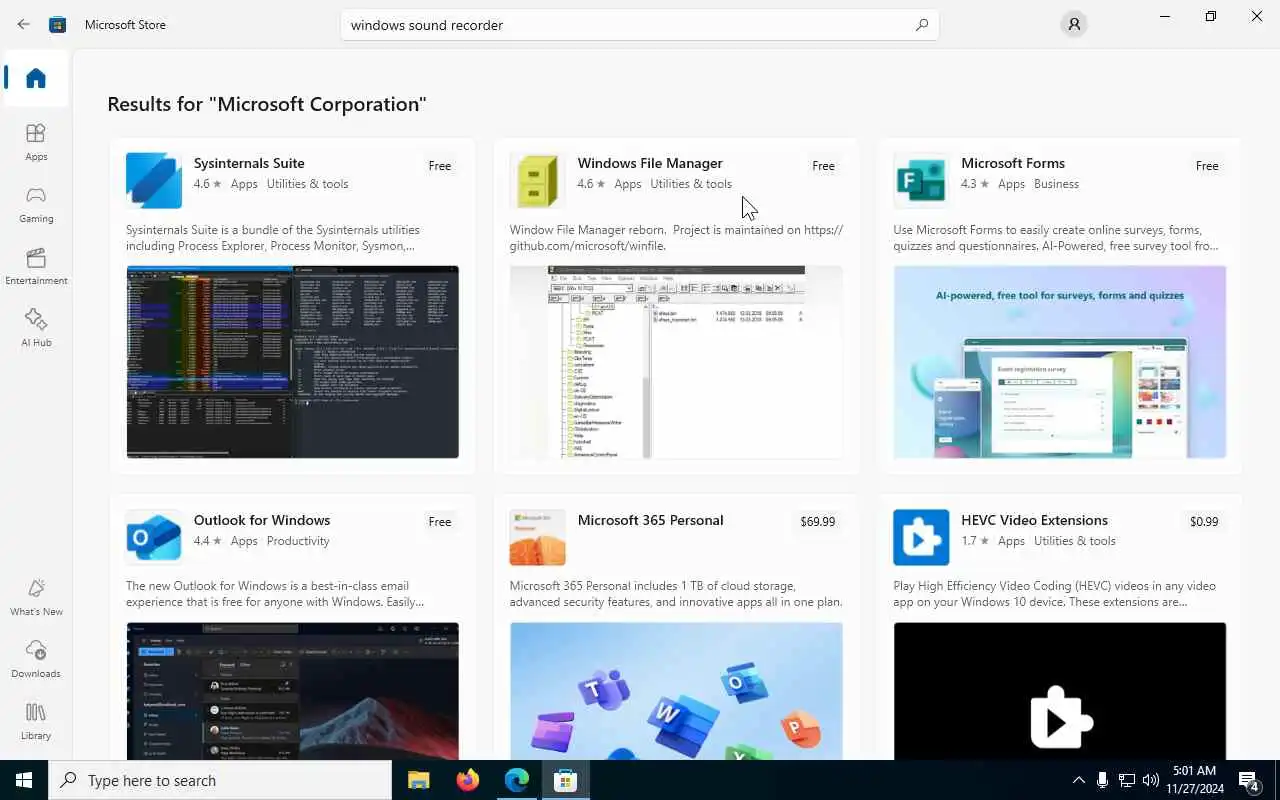Click the Microsoft Store logo icon

tap(58, 24)
